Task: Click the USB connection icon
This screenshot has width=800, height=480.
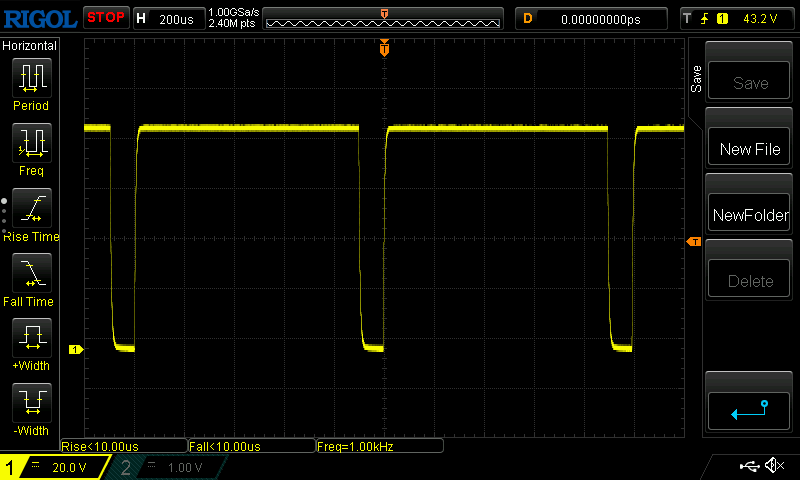Action: pyautogui.click(x=749, y=466)
